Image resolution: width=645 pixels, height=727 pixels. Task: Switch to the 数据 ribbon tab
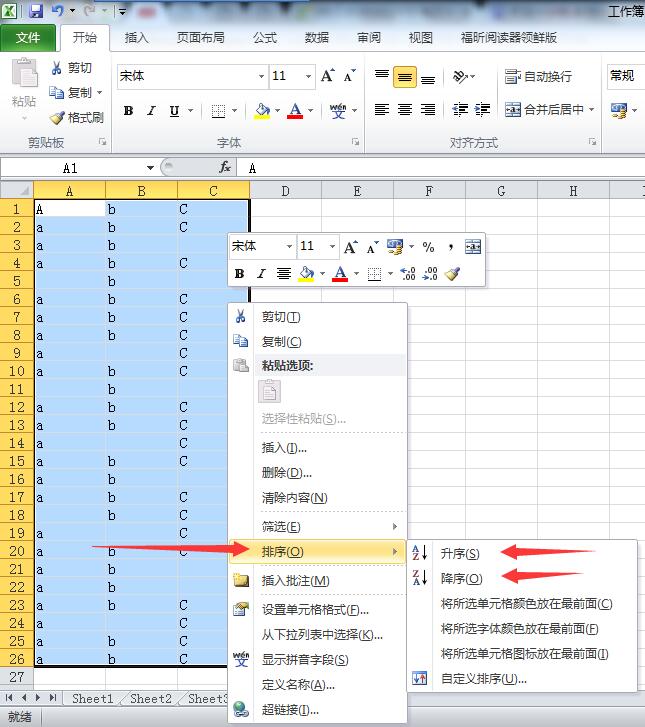(317, 38)
